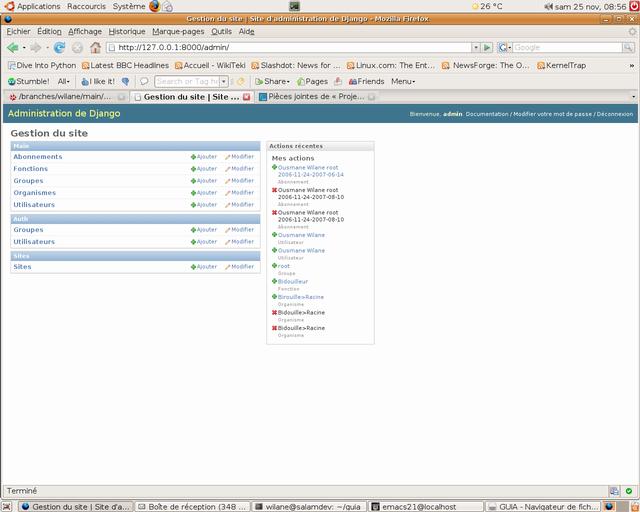Screen dimensions: 640x512
Task: Click the Firefox launcher in top panel
Action: [x=154, y=6]
